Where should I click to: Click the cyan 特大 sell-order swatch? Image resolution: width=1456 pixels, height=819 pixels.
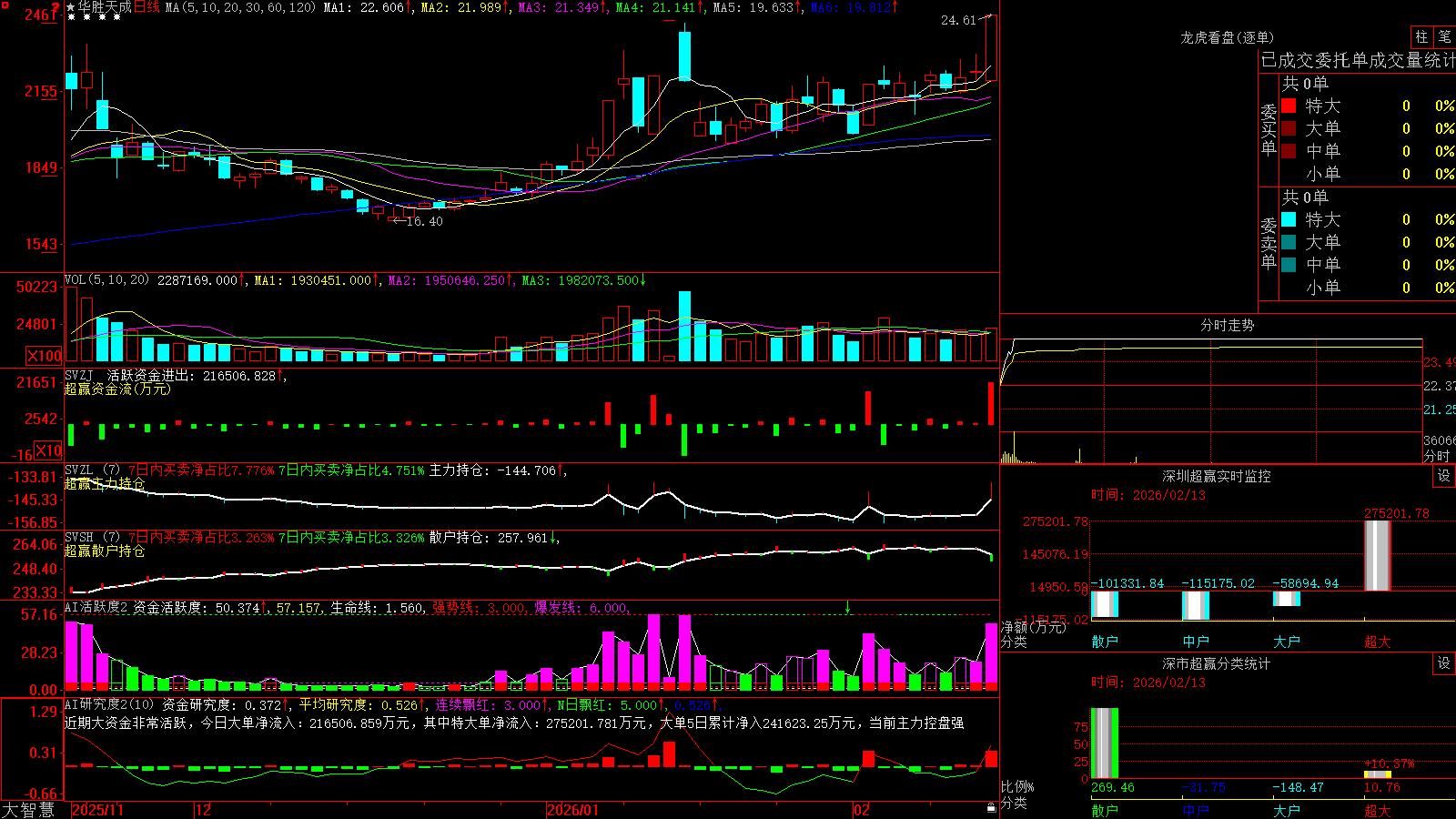tap(1289, 219)
